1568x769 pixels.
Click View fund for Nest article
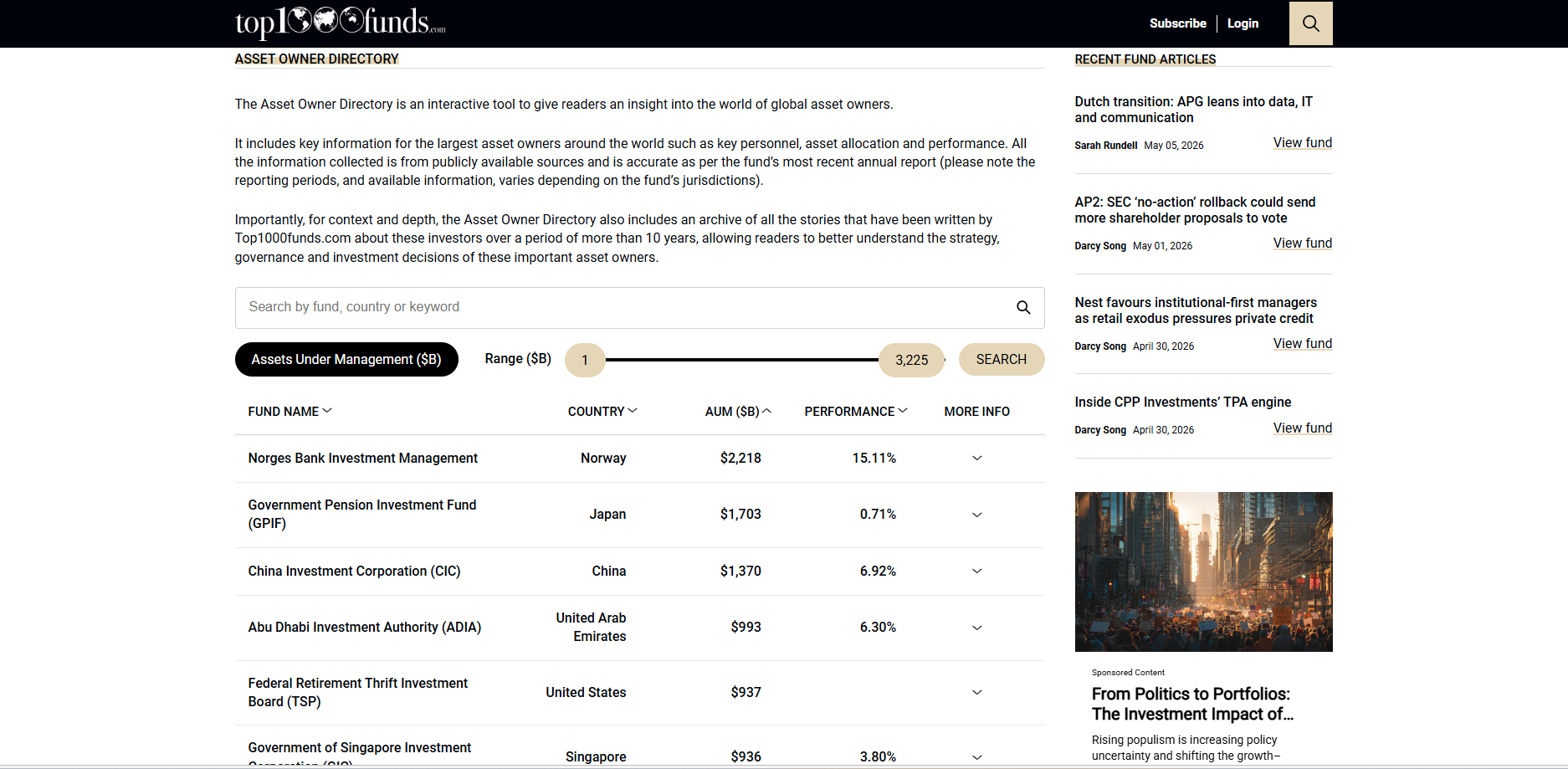[x=1302, y=343]
